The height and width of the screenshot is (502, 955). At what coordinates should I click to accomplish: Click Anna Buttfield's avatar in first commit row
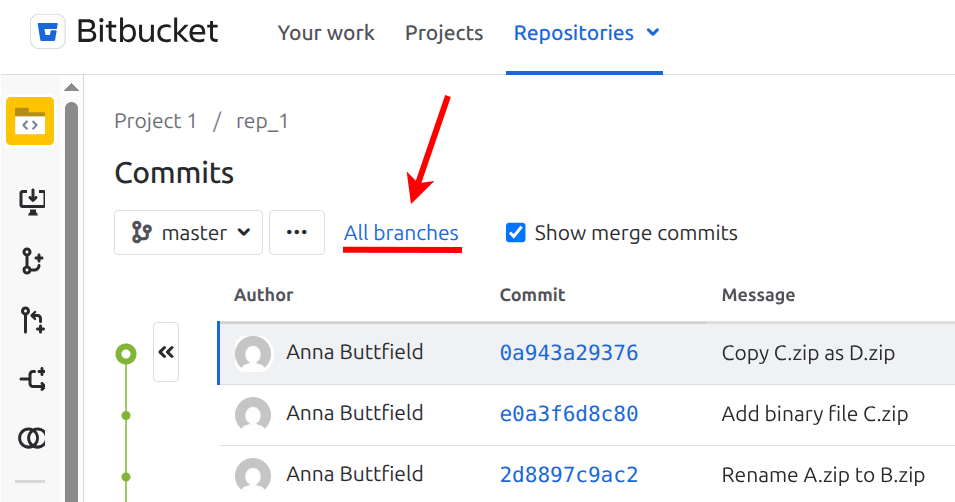click(254, 353)
